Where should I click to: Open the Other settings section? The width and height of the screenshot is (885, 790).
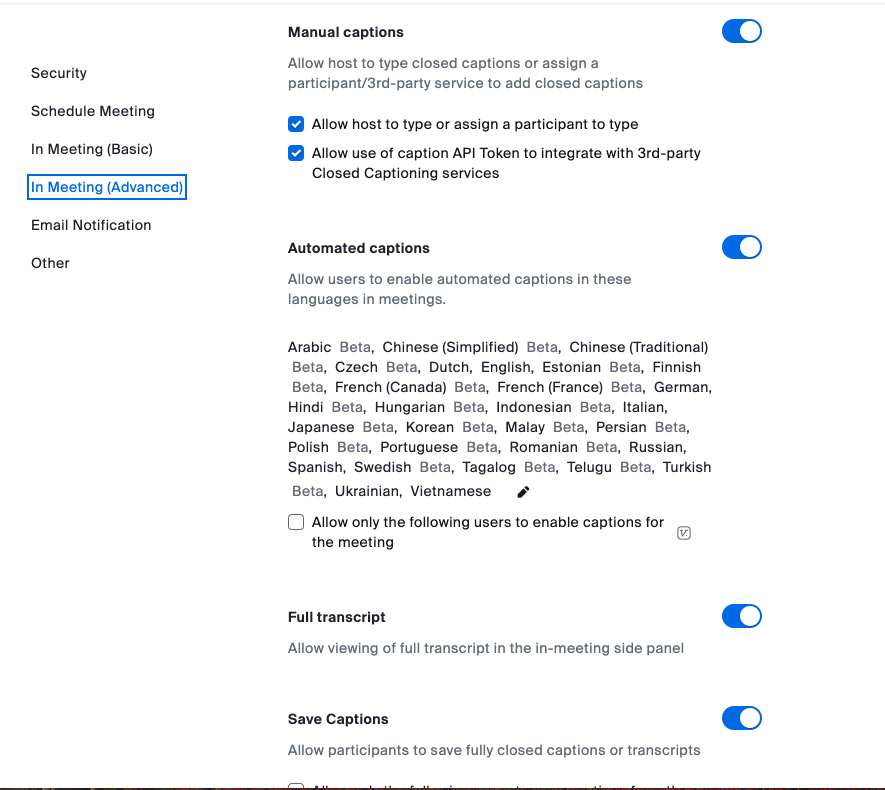click(50, 263)
